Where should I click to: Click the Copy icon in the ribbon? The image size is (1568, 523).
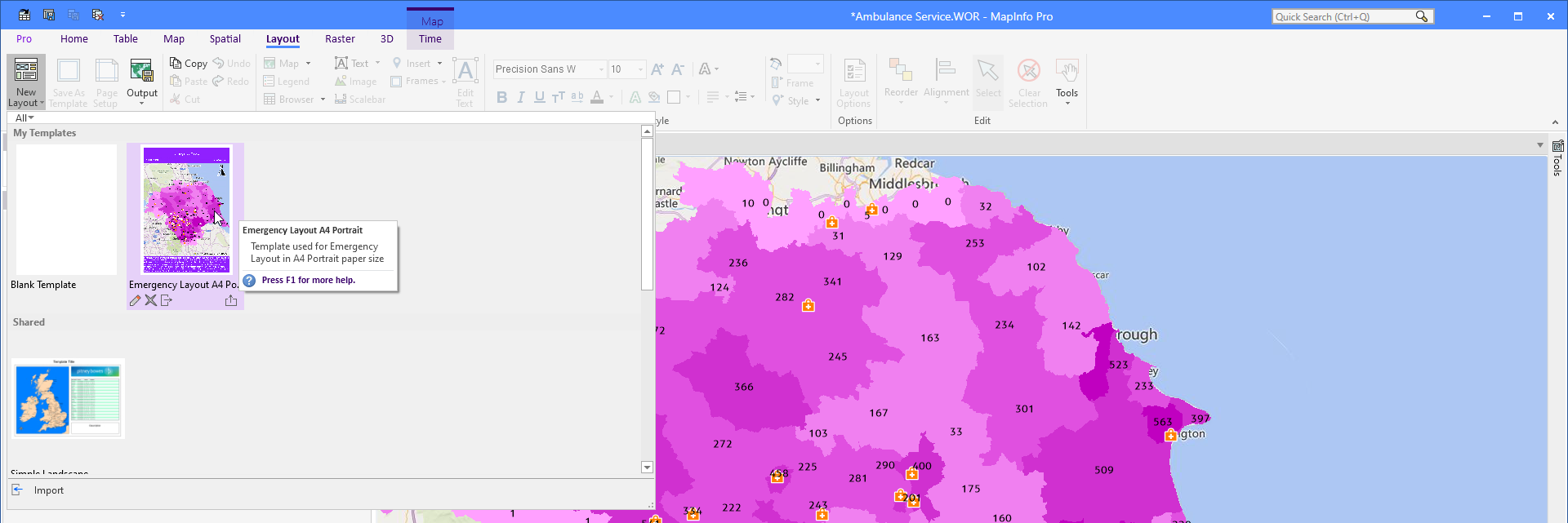pyautogui.click(x=176, y=63)
